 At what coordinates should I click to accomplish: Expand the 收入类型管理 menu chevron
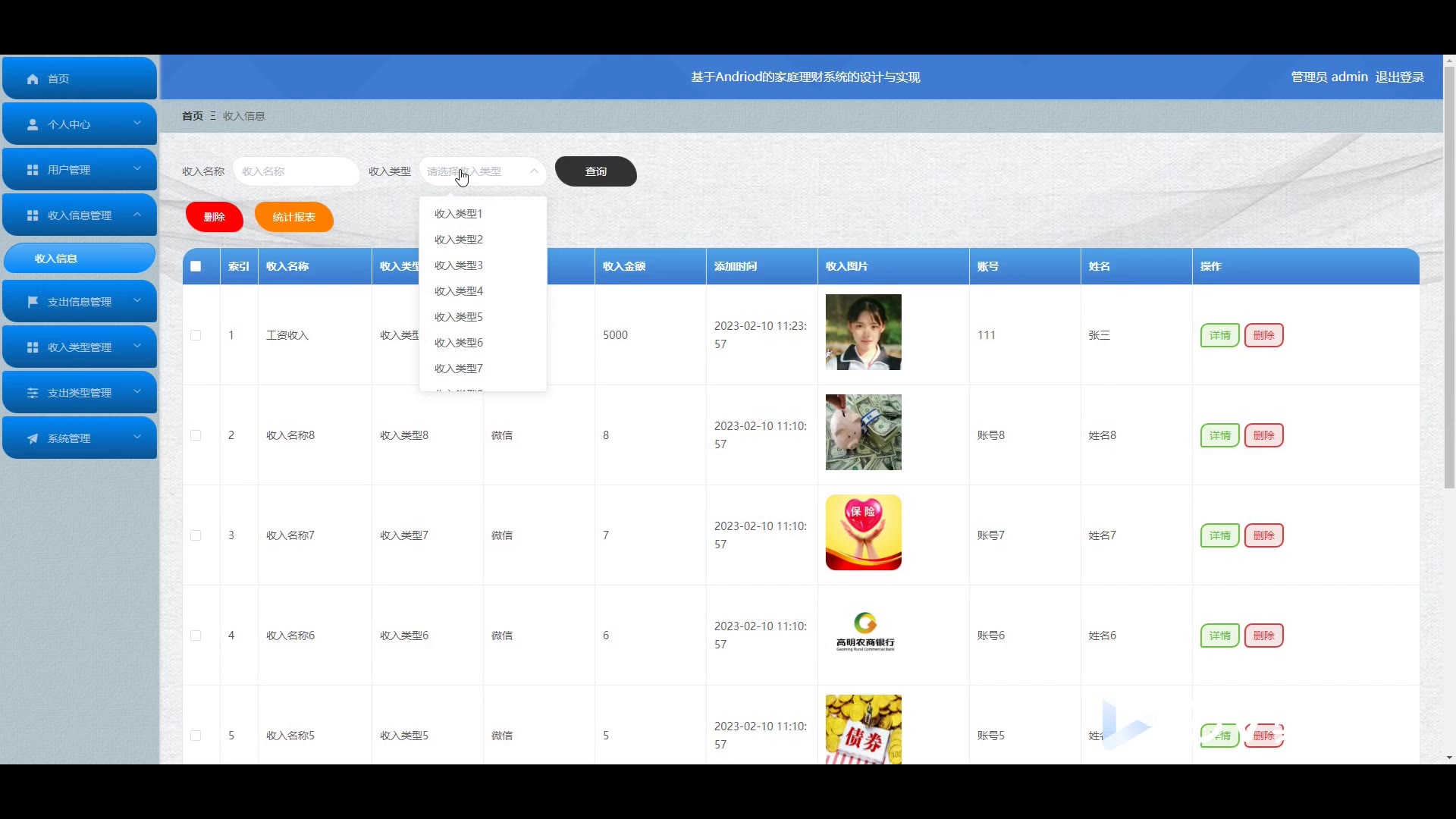pyautogui.click(x=137, y=347)
